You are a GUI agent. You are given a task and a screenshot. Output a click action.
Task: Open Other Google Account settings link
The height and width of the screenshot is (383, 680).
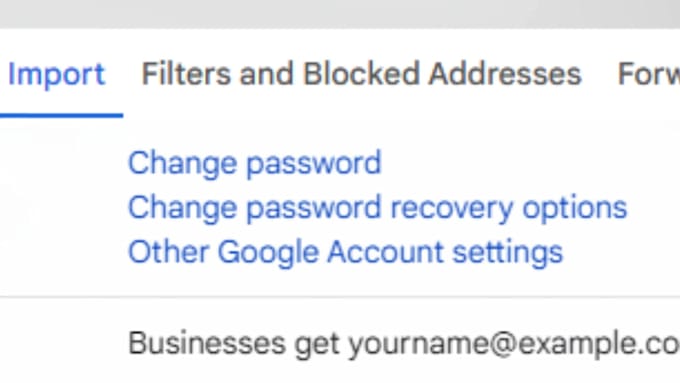coord(345,252)
